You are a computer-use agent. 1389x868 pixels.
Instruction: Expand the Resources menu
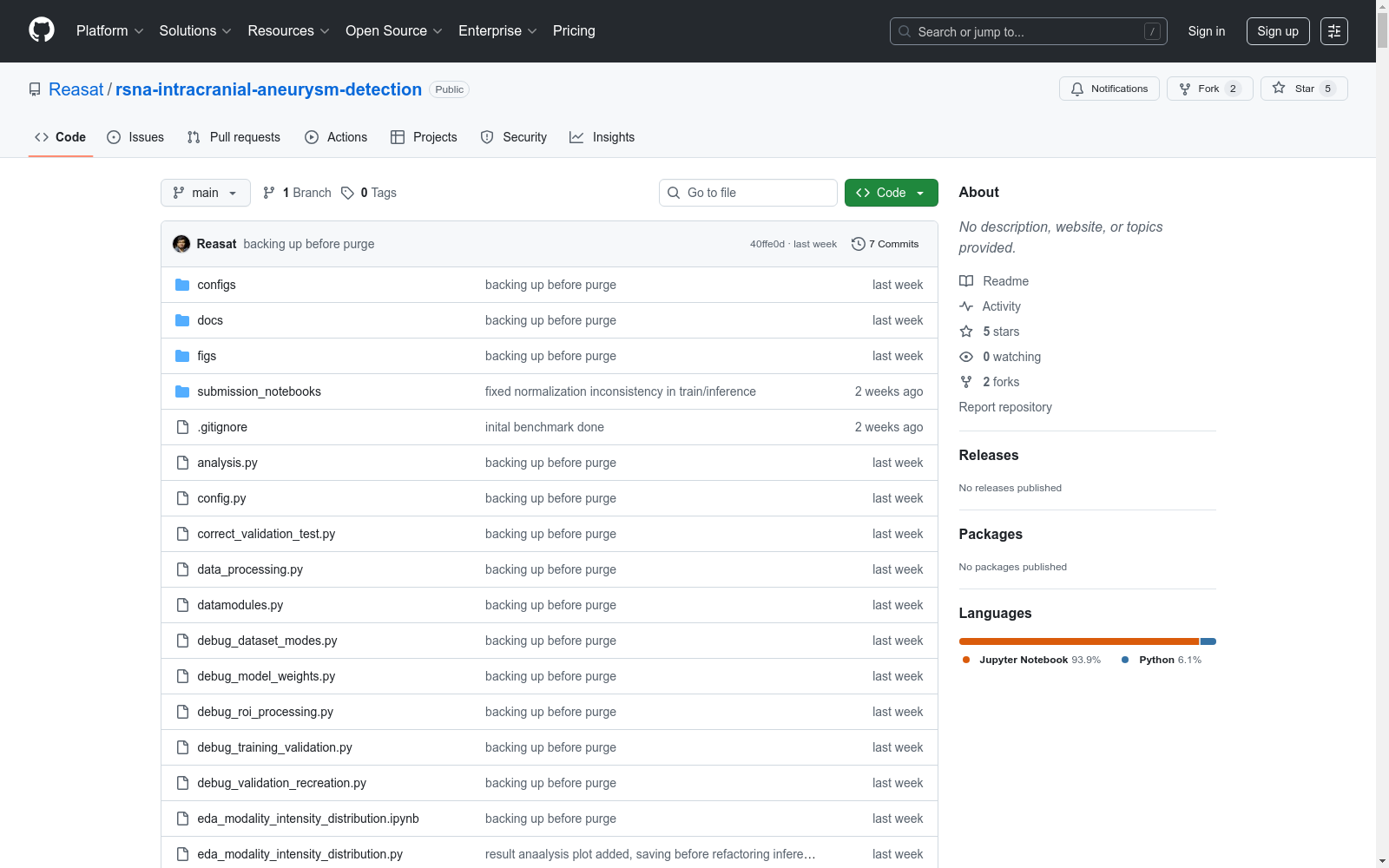[x=288, y=30]
